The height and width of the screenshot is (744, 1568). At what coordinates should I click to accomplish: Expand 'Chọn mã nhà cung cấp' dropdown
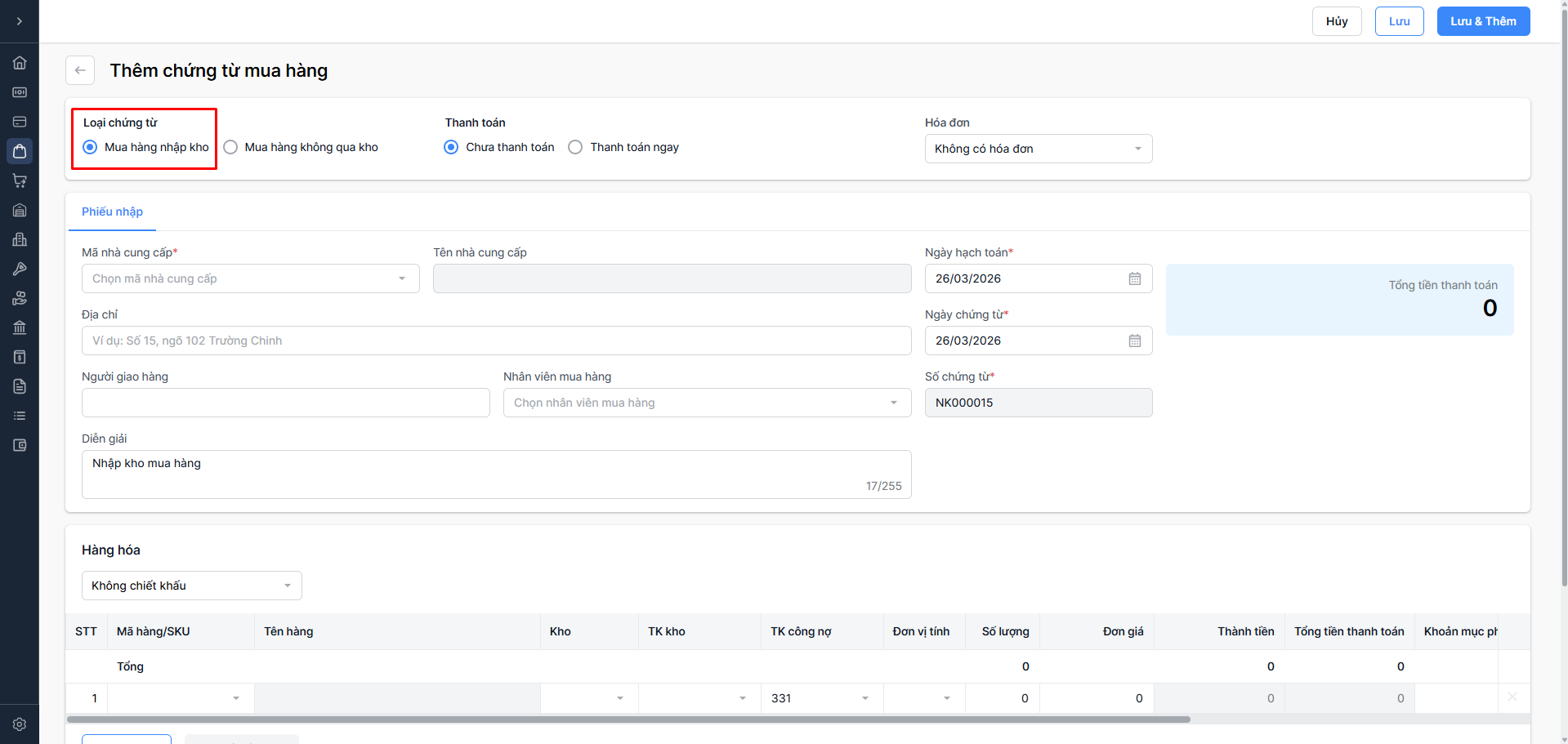(x=250, y=278)
